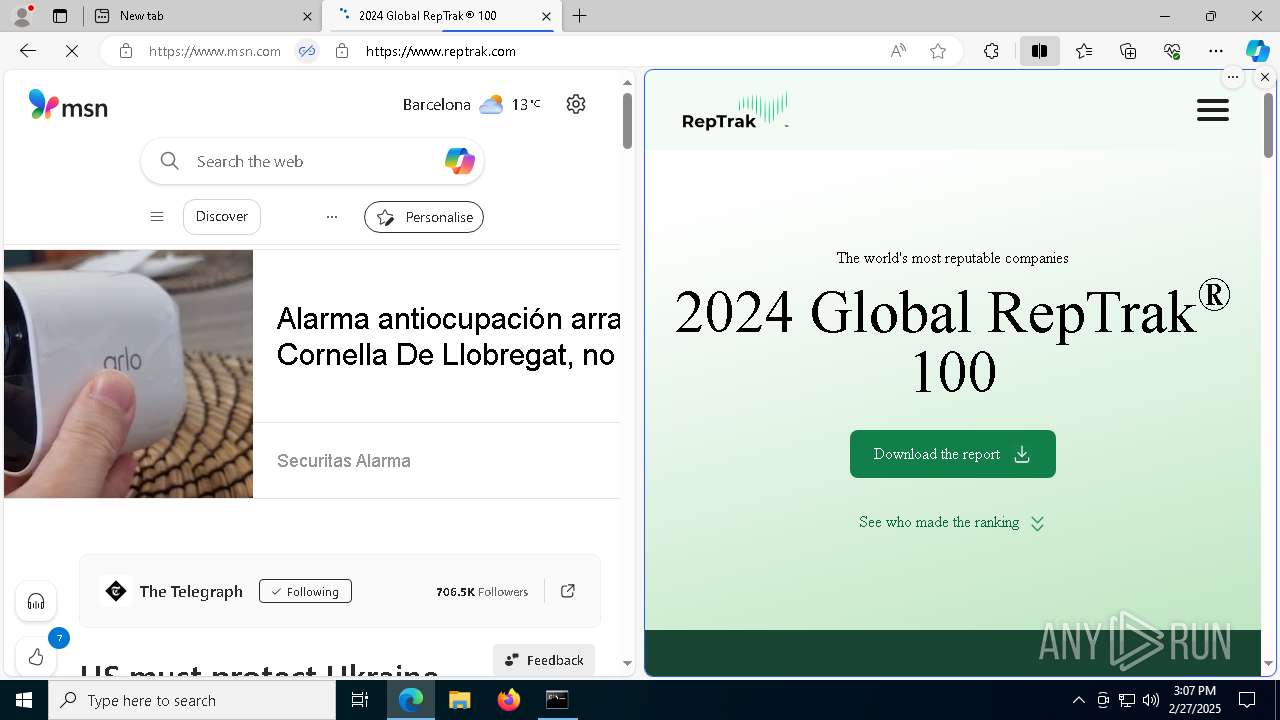Click the msn.com address in the left pane

[x=215, y=51]
